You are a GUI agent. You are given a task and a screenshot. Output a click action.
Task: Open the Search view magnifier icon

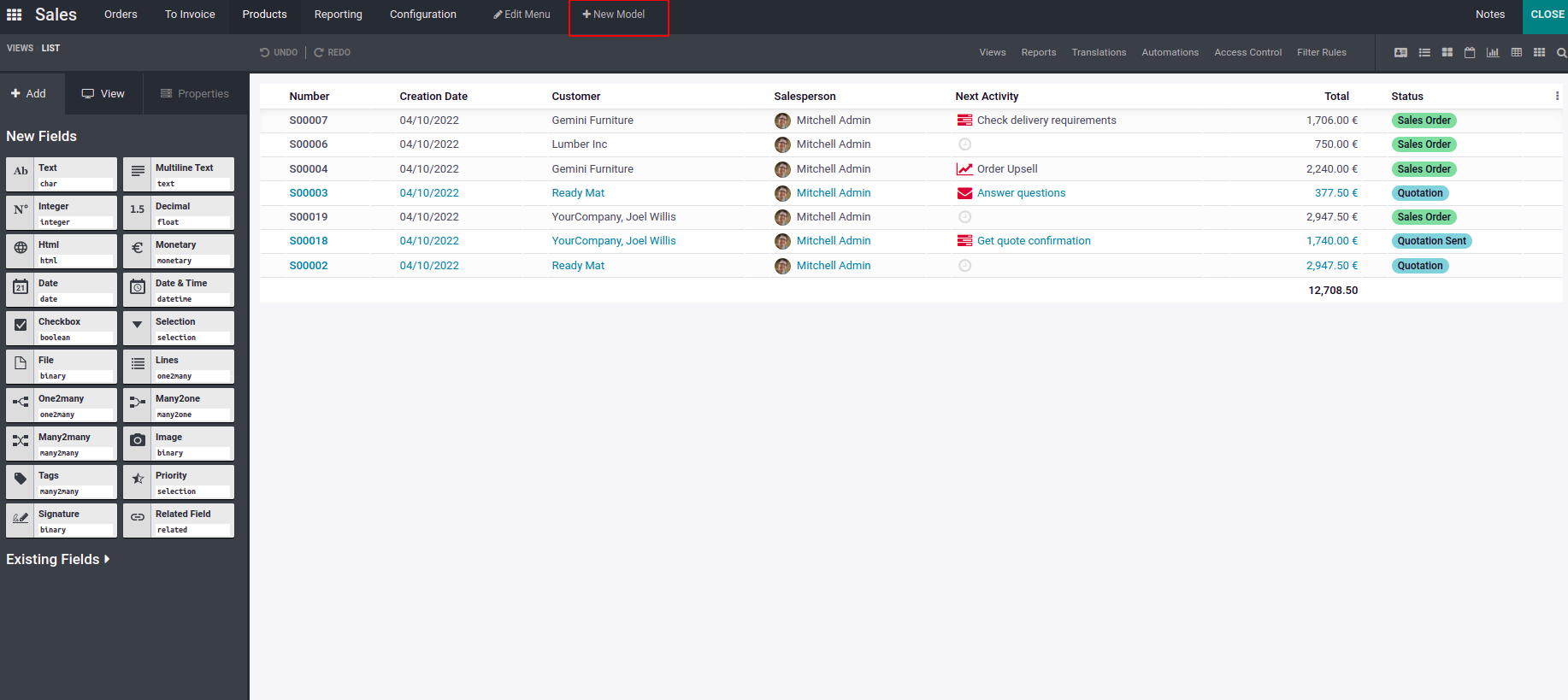tap(1561, 52)
